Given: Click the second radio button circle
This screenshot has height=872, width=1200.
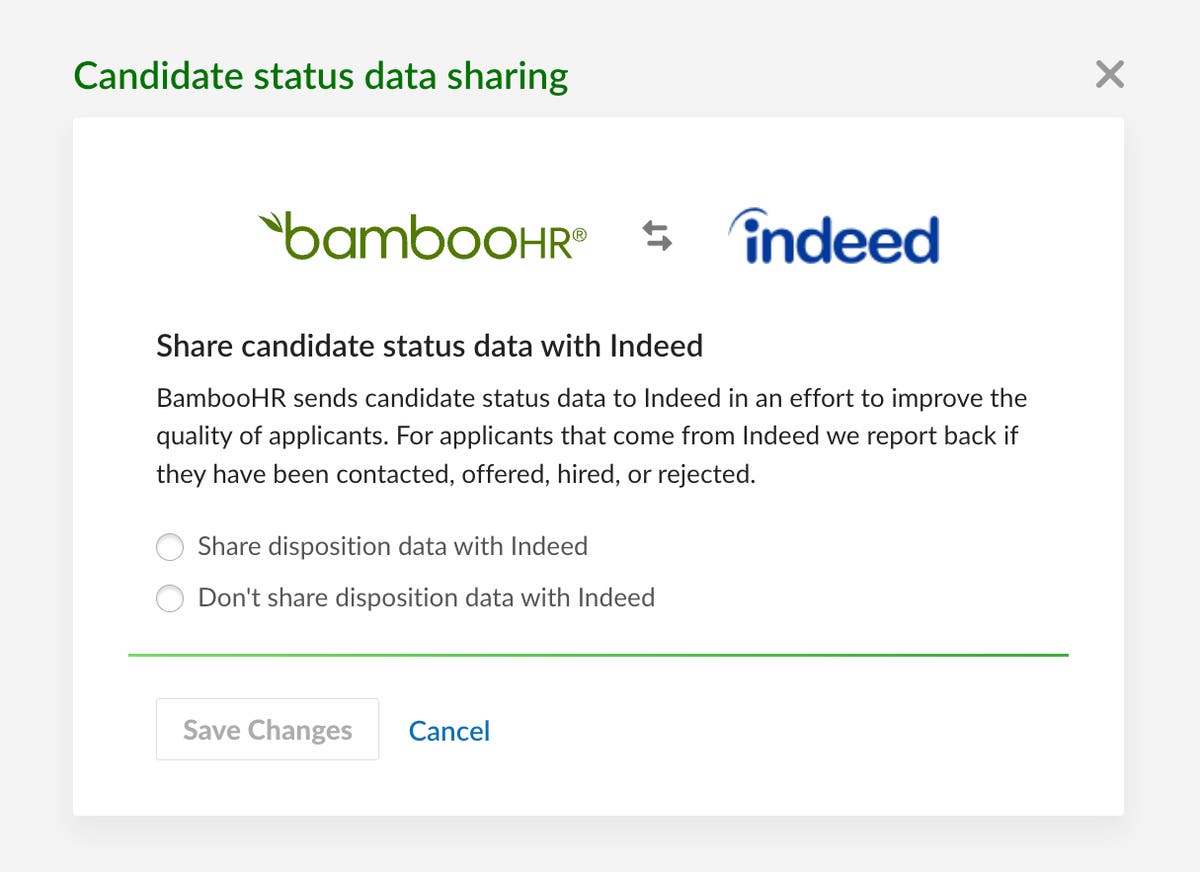Looking at the screenshot, I should coord(170,598).
